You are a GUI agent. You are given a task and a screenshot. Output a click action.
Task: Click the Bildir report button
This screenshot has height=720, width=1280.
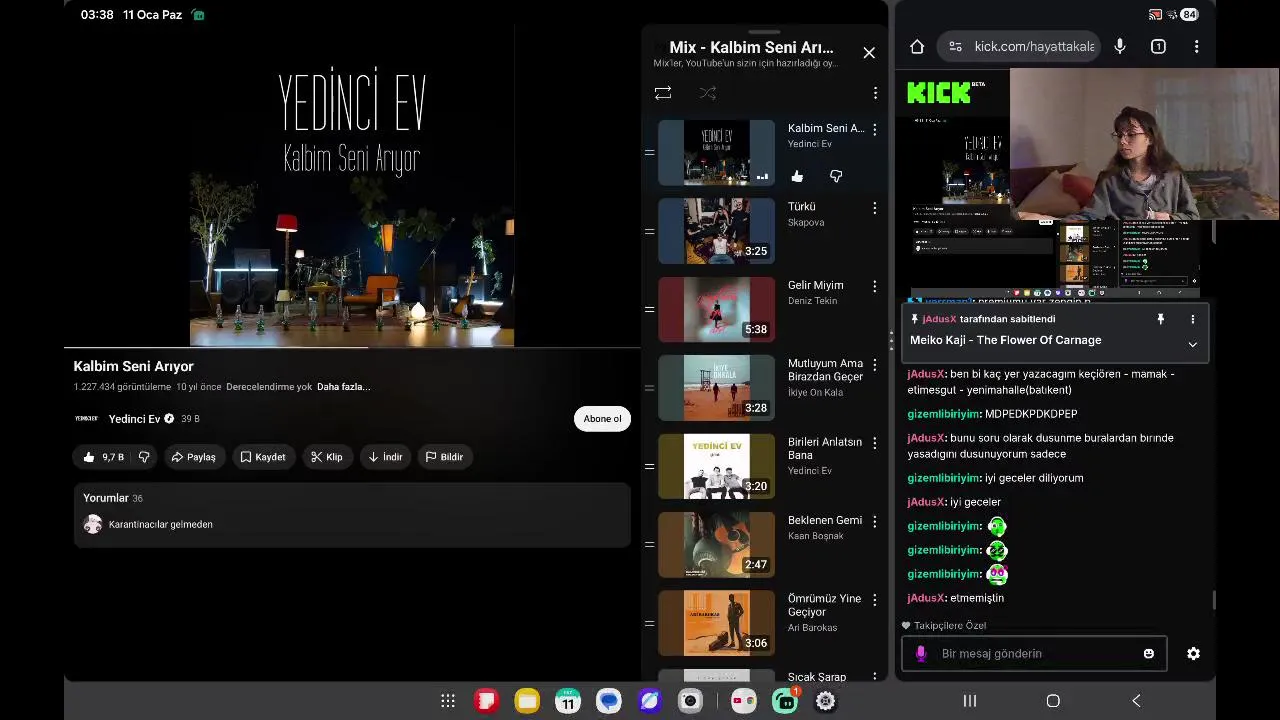444,457
